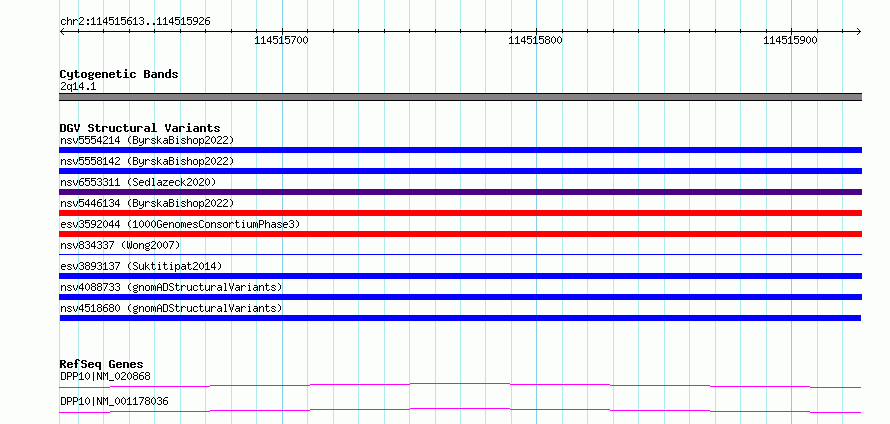890x424 pixels.
Task: Click the purple bar under nsv6553311
Action: [460, 192]
